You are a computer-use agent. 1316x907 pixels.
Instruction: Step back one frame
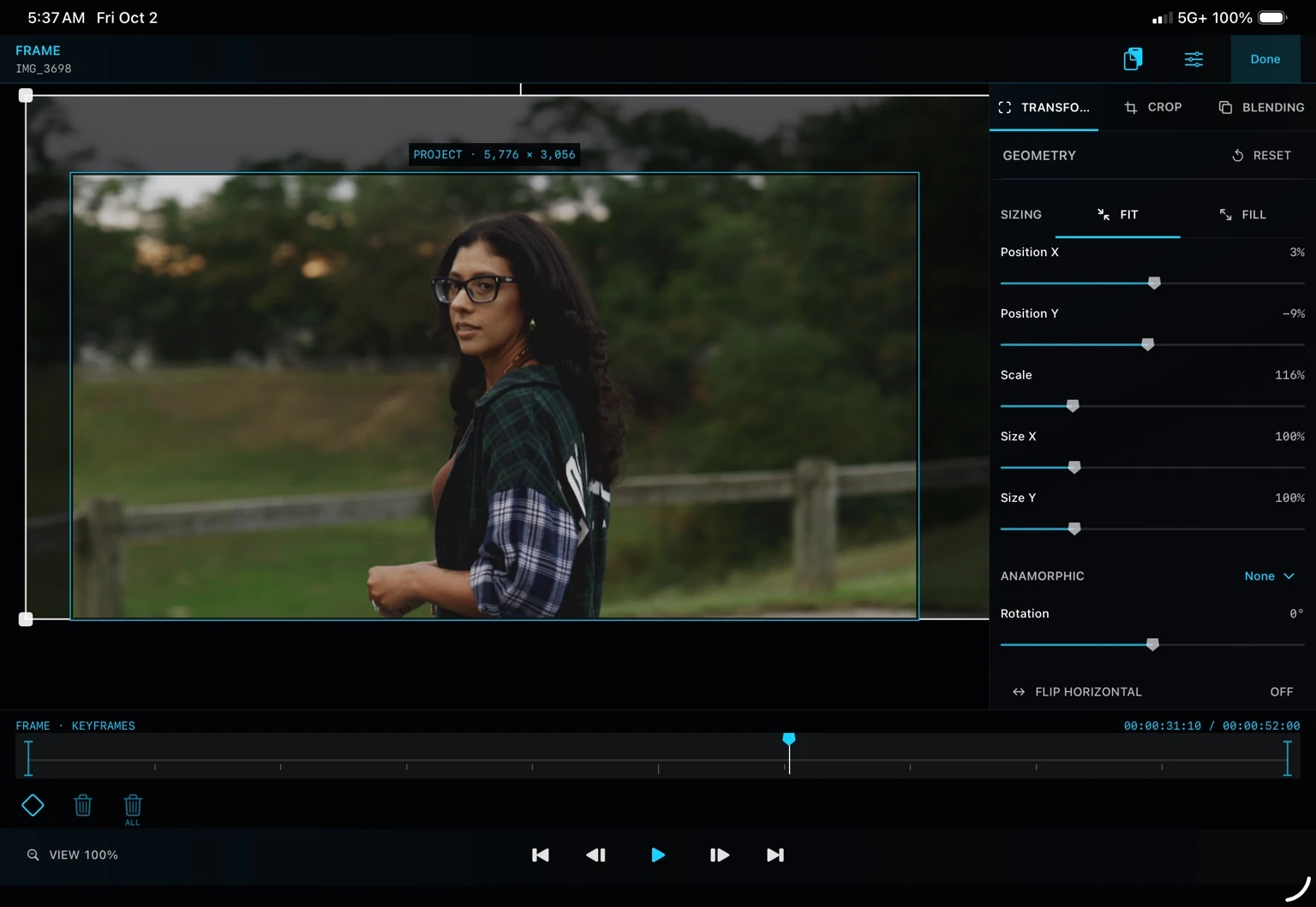pos(595,855)
